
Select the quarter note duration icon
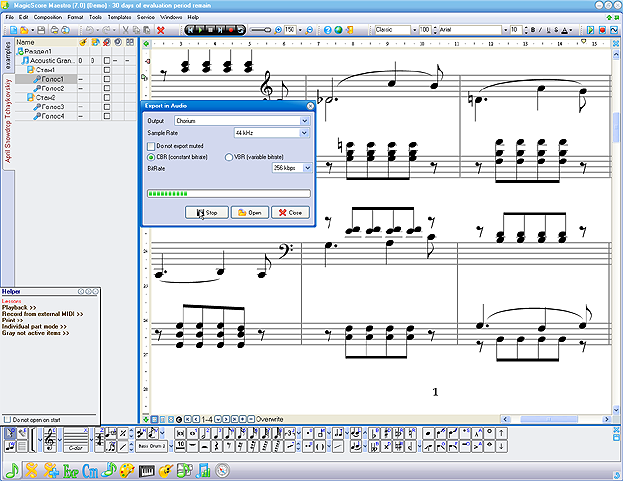click(x=217, y=433)
